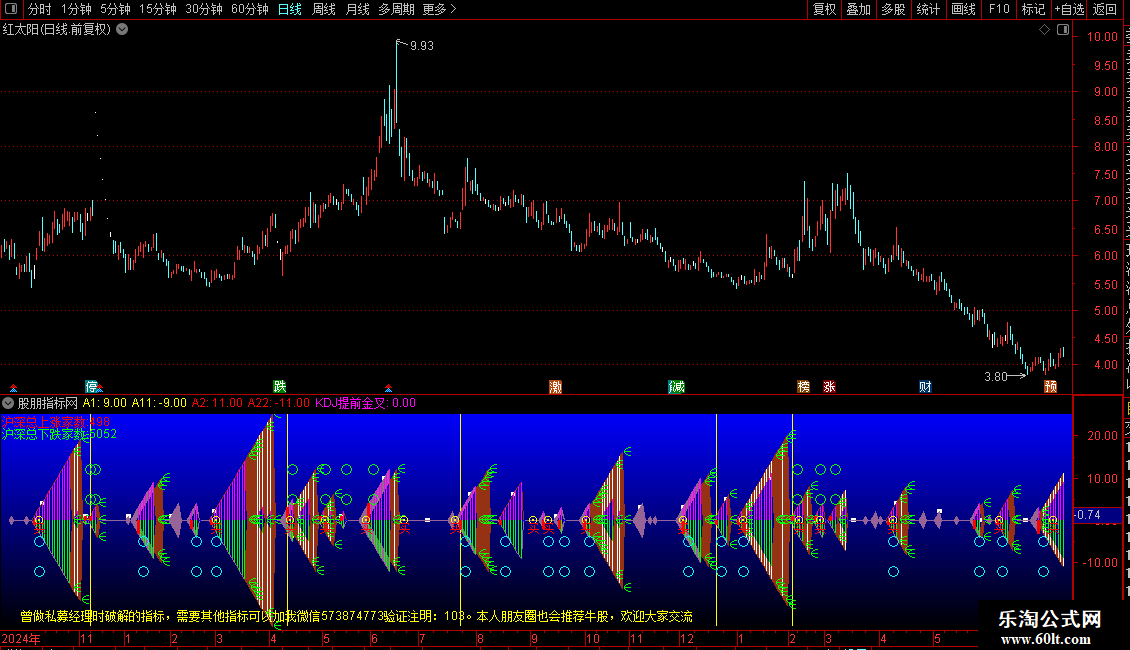Select the 30分钟 period tab
The width and height of the screenshot is (1130, 650).
(204, 9)
